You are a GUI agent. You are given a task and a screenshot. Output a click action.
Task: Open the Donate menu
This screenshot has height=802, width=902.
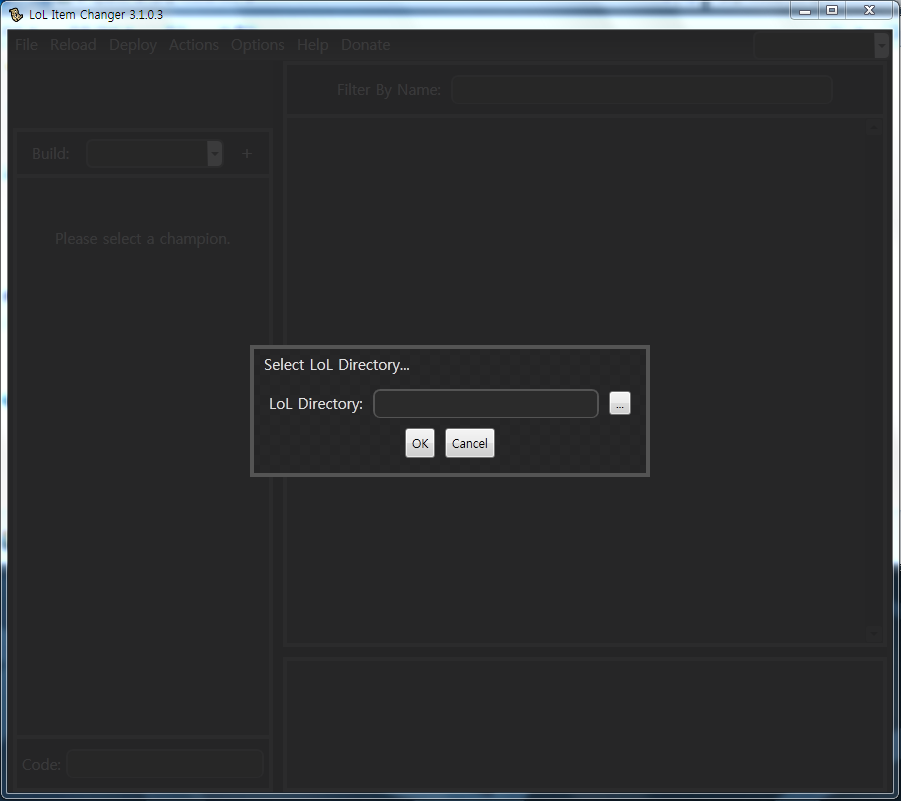[365, 45]
